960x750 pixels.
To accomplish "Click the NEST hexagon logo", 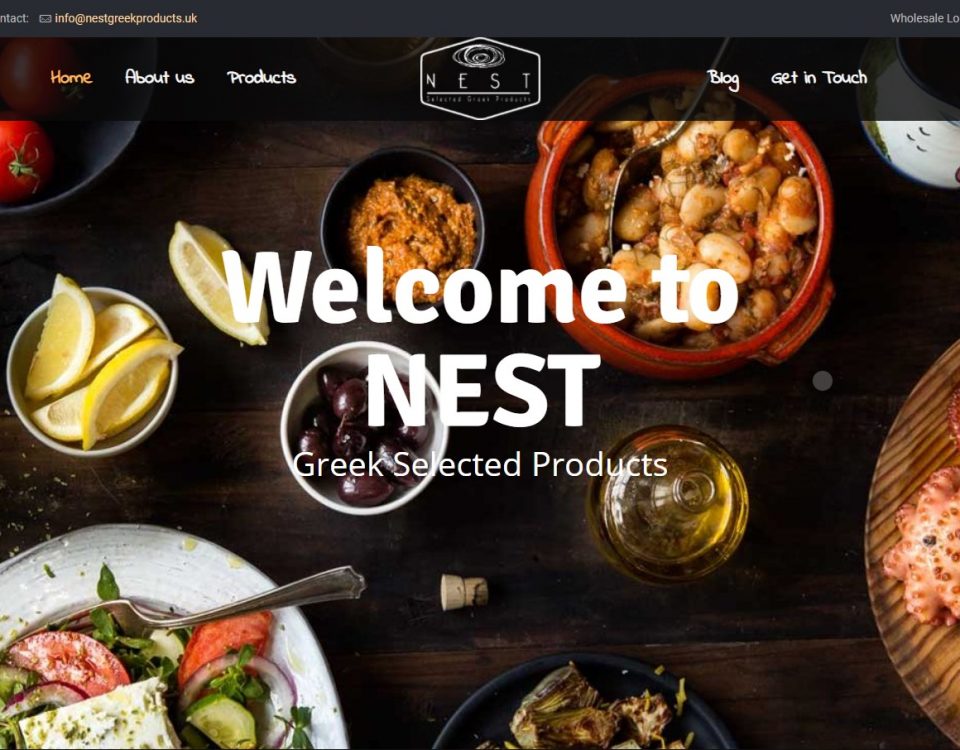I will [x=480, y=78].
